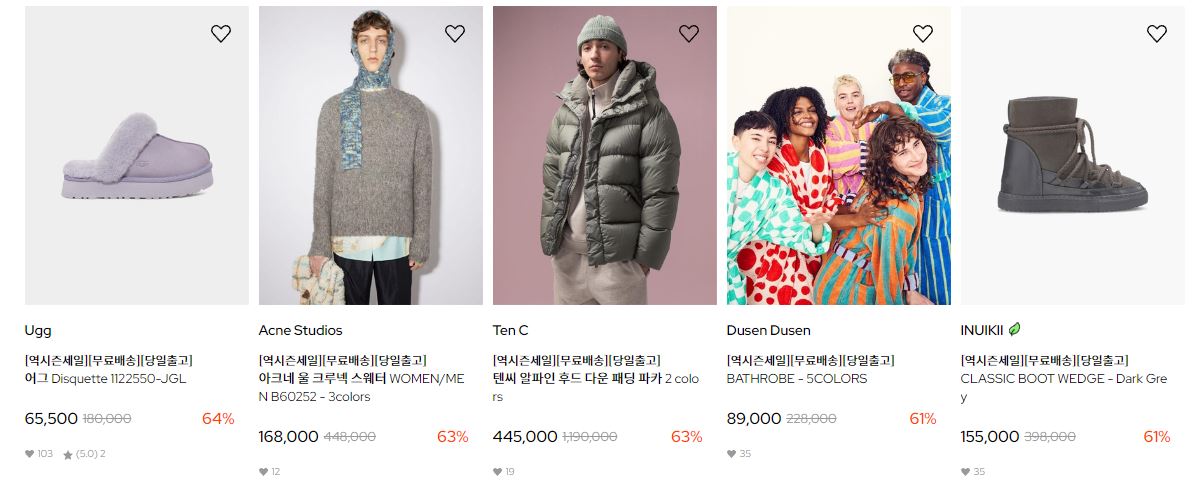View the INUIKII grey boot image
Viewport: 1196px width, 480px height.
click(1072, 156)
